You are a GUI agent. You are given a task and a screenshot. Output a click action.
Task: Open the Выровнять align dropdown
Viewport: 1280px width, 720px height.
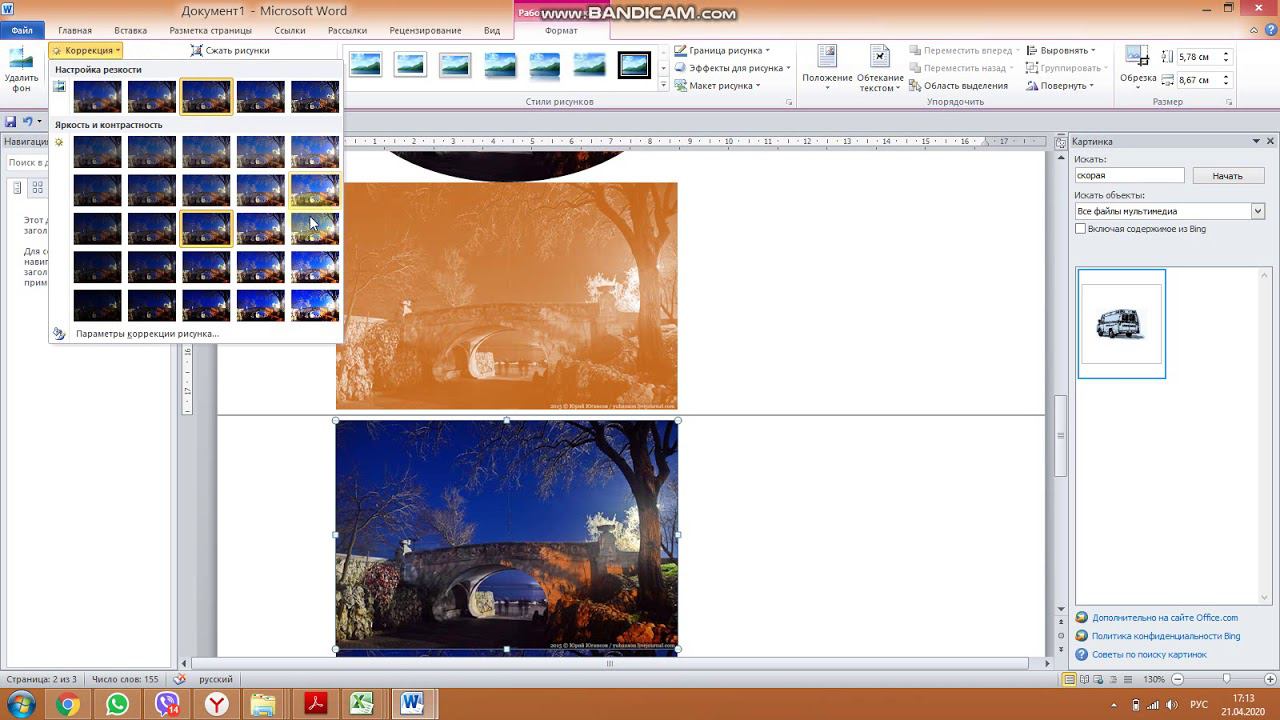1061,50
